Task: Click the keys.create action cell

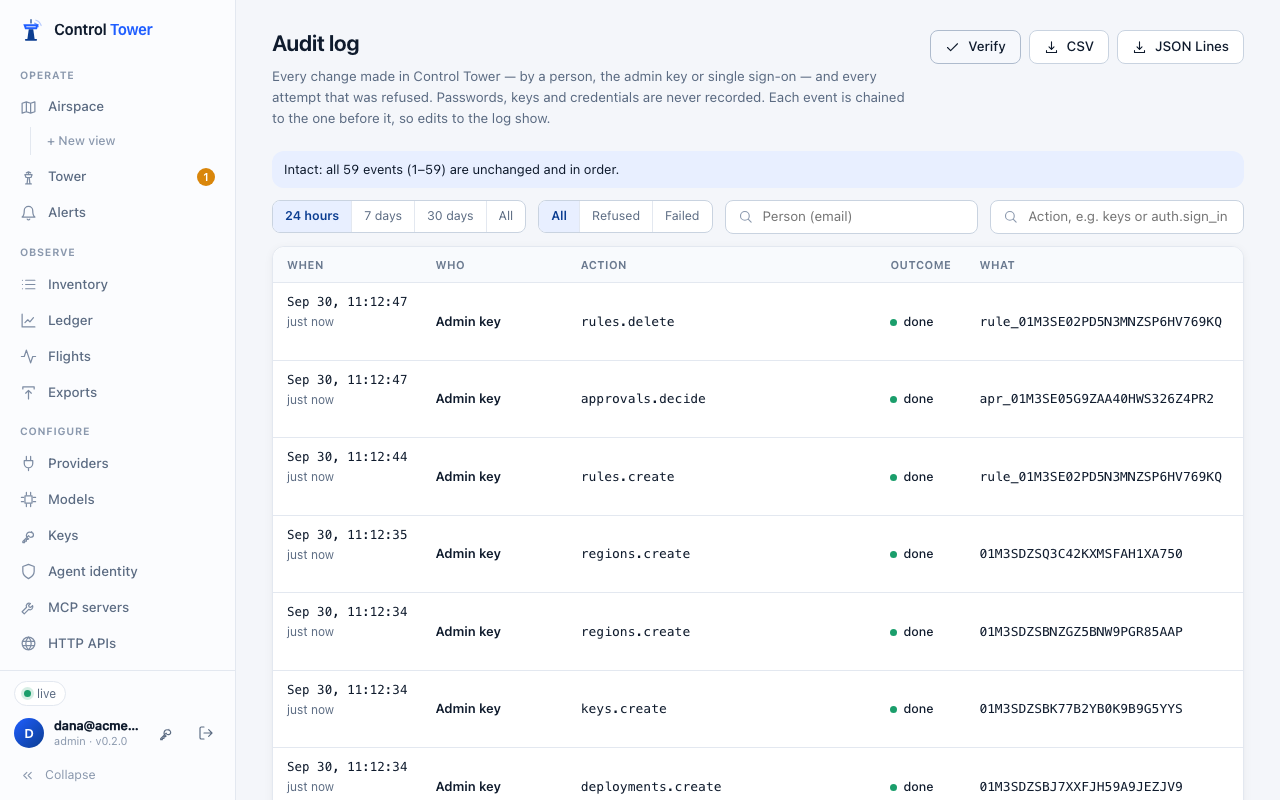Action: (624, 709)
